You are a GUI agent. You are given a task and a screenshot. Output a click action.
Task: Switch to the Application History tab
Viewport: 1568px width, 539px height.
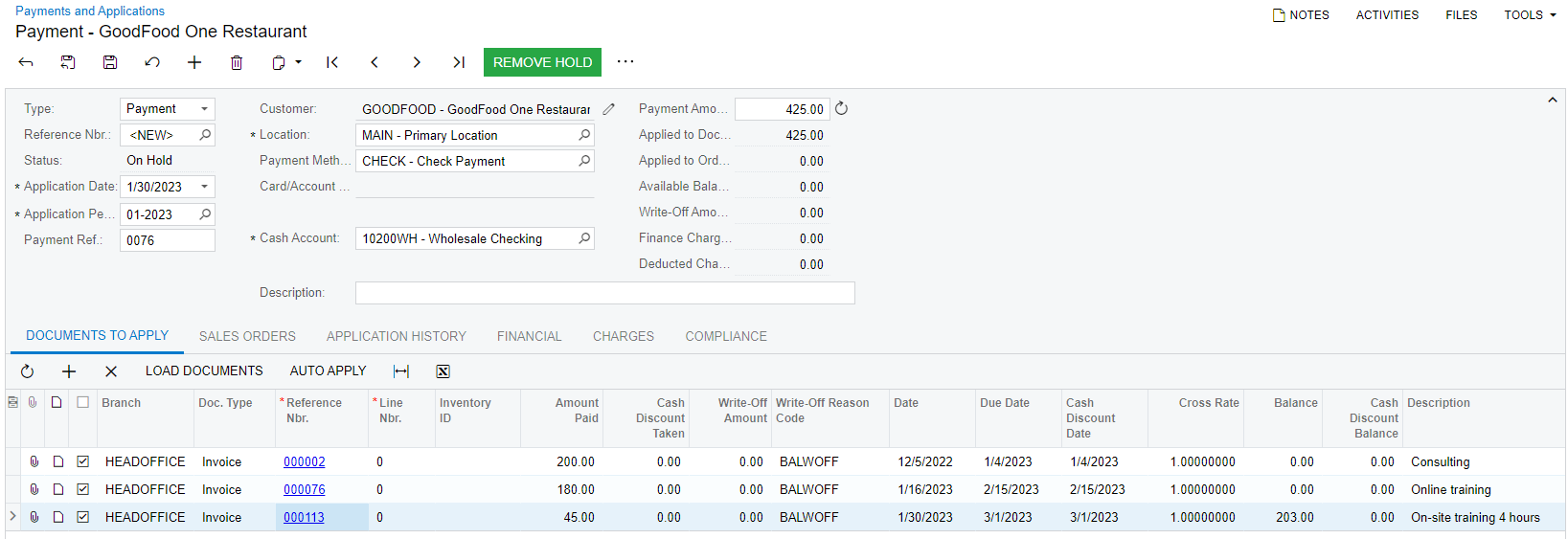tap(396, 336)
